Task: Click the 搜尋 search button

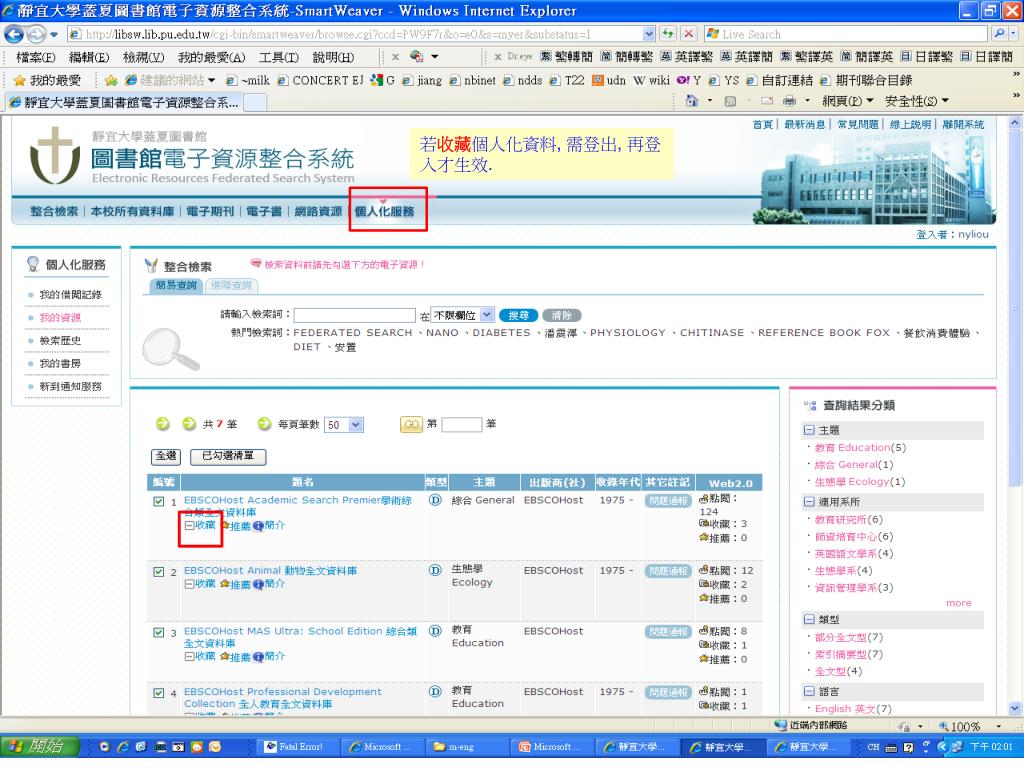Action: (519, 315)
